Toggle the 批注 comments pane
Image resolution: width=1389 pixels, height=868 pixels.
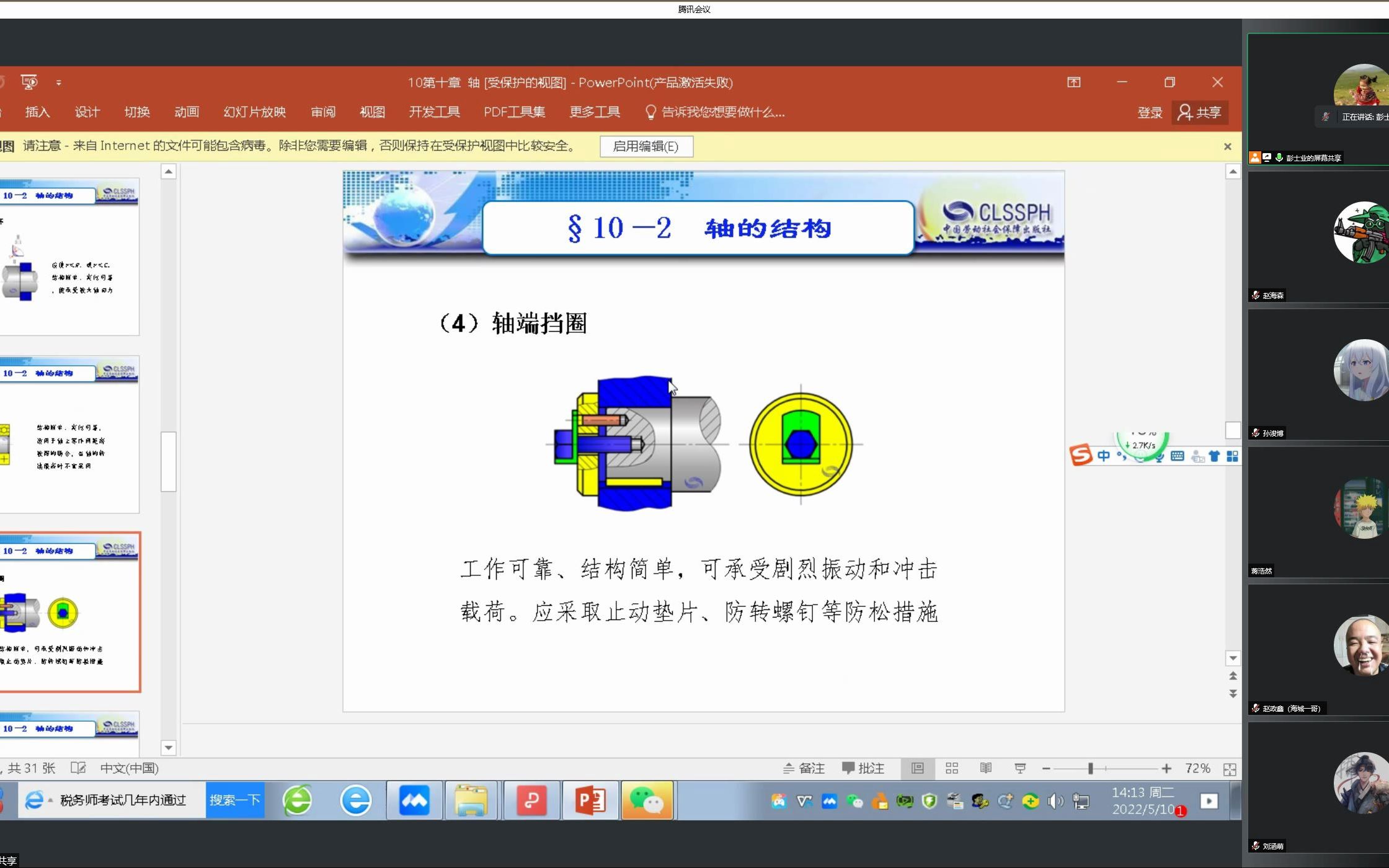[x=863, y=768]
